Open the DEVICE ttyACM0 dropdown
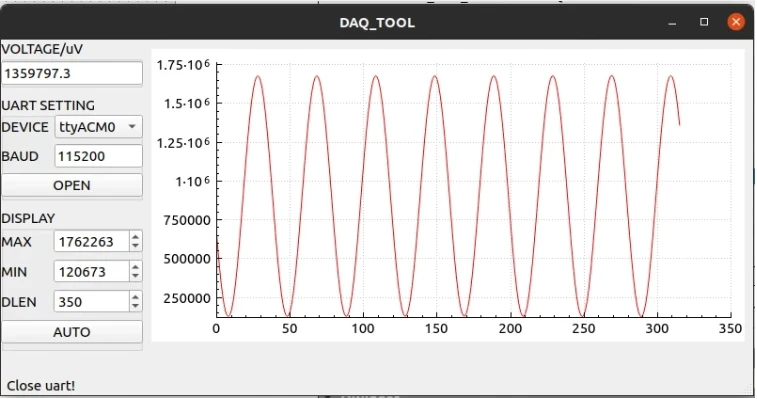The image size is (757, 399). 98,127
